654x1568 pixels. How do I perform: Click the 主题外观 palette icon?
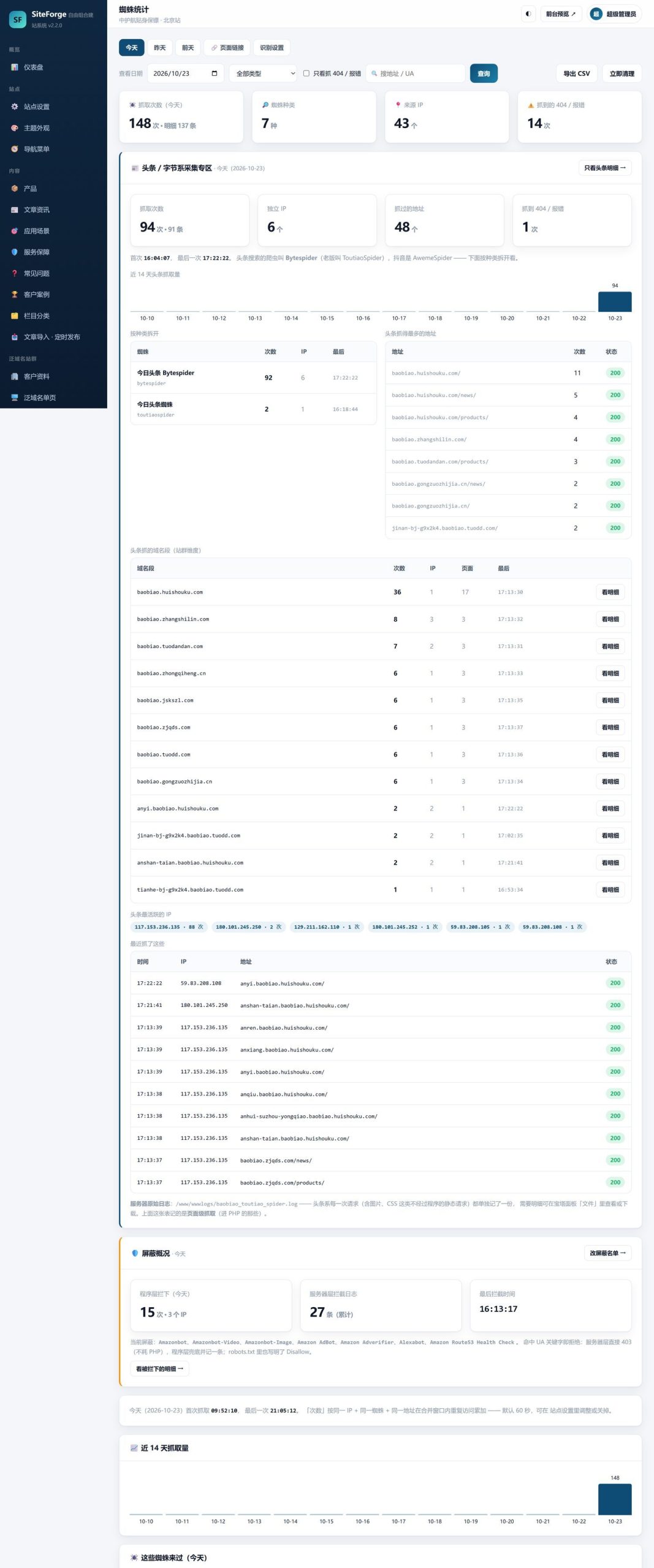tap(15, 128)
